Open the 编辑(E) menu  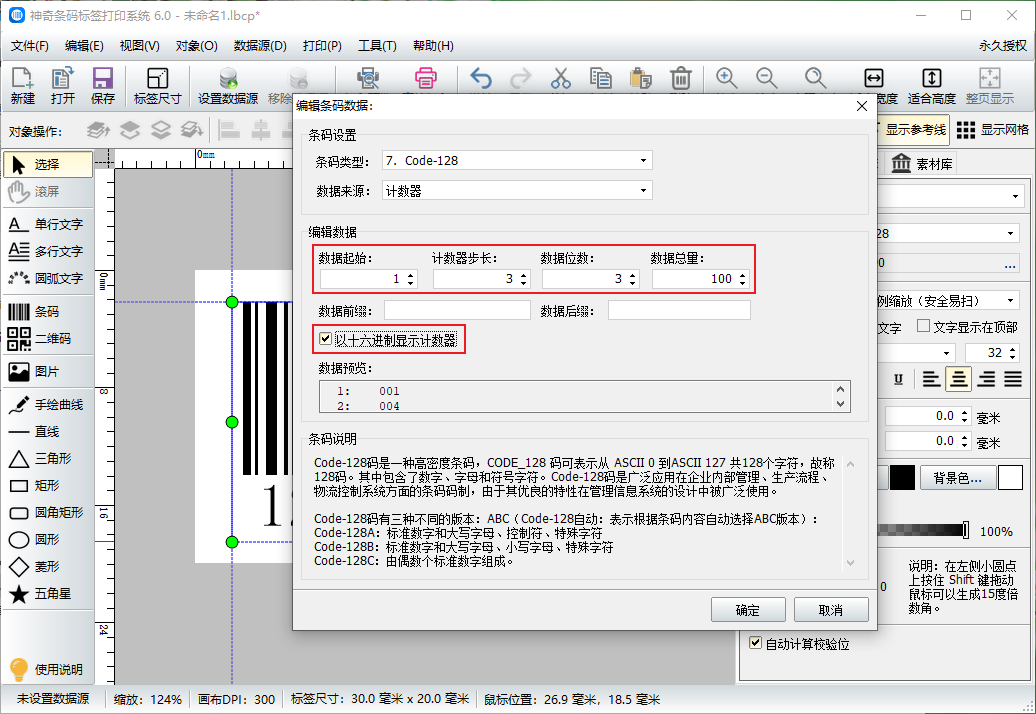coord(84,46)
